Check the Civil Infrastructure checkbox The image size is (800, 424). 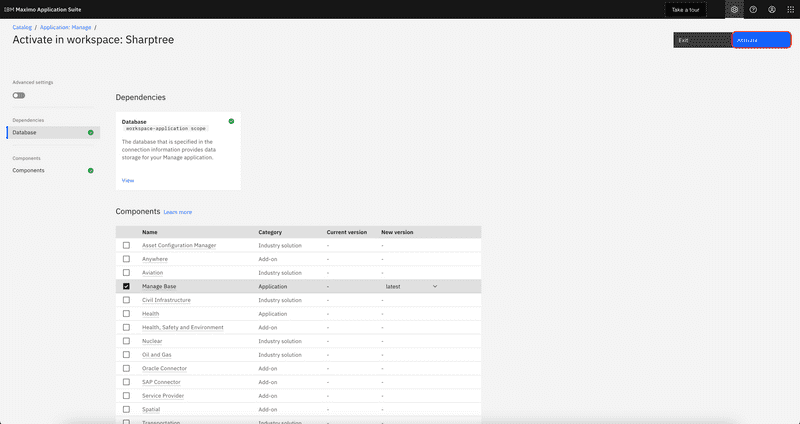(126, 300)
